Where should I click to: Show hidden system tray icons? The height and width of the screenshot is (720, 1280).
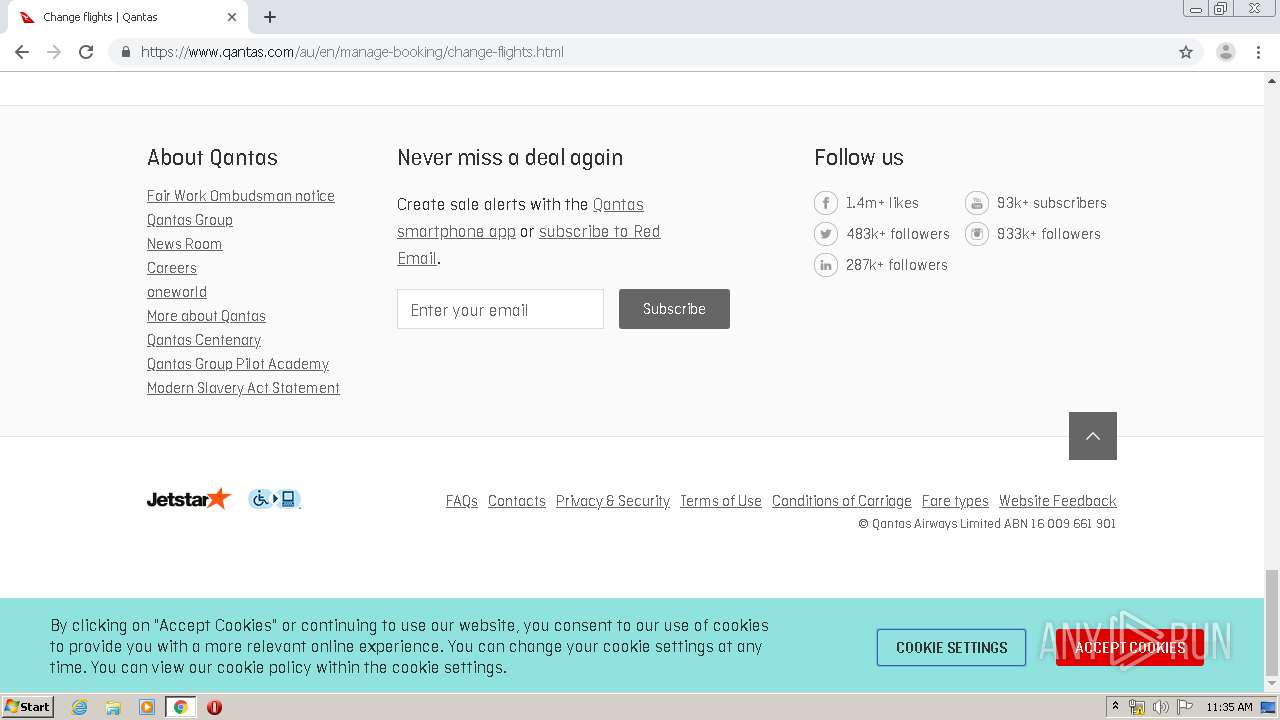1115,707
